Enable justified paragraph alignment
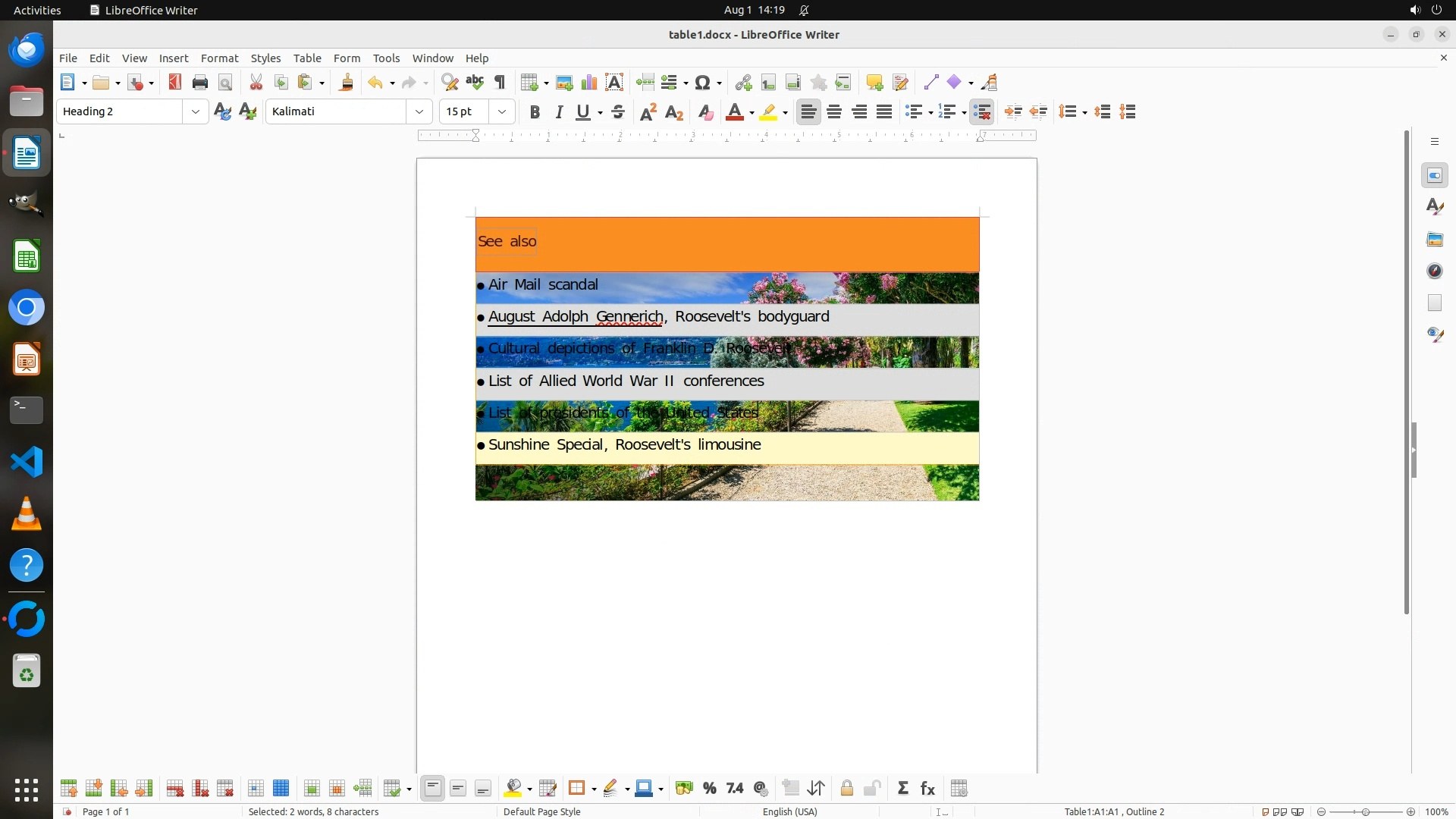Viewport: 1456px width, 819px height. tap(884, 112)
